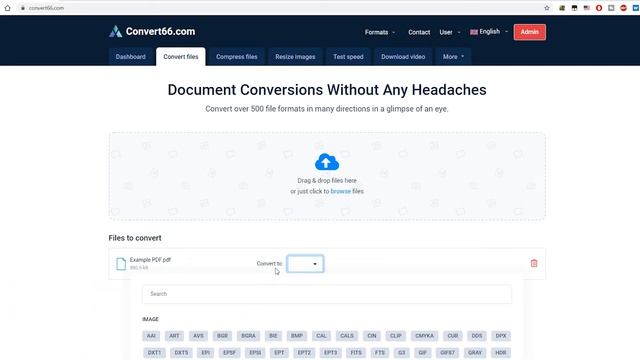Switch to the Dashboard tab
The width and height of the screenshot is (640, 360).
130,57
